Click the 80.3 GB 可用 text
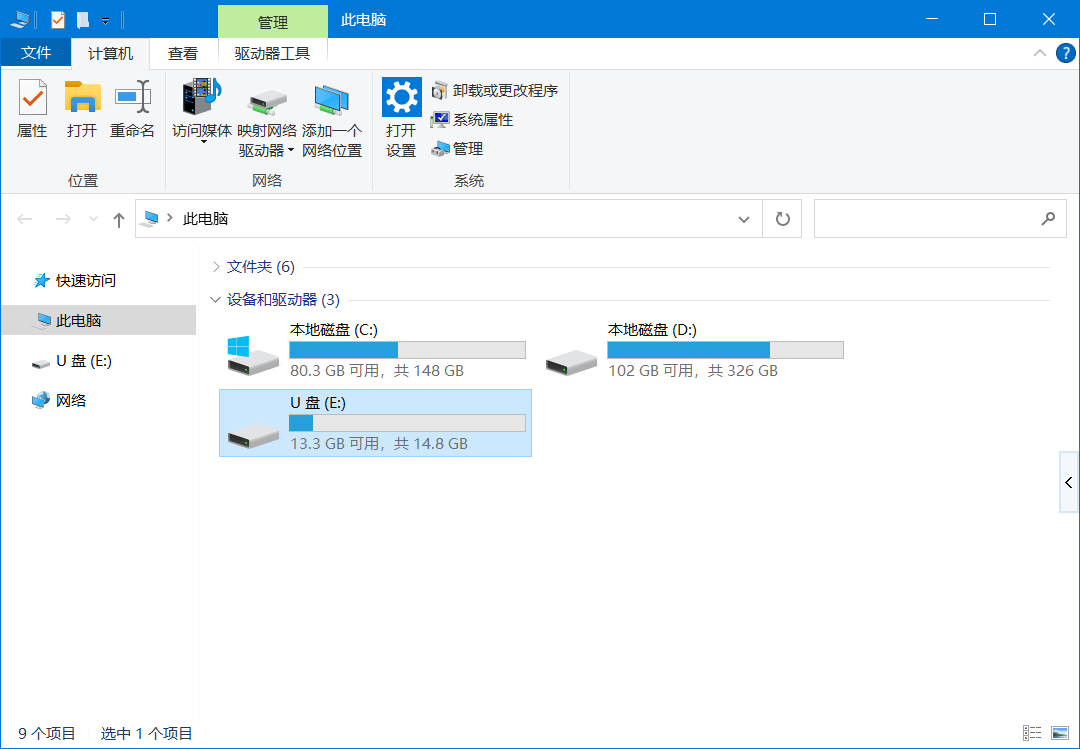1080x749 pixels. (x=335, y=371)
